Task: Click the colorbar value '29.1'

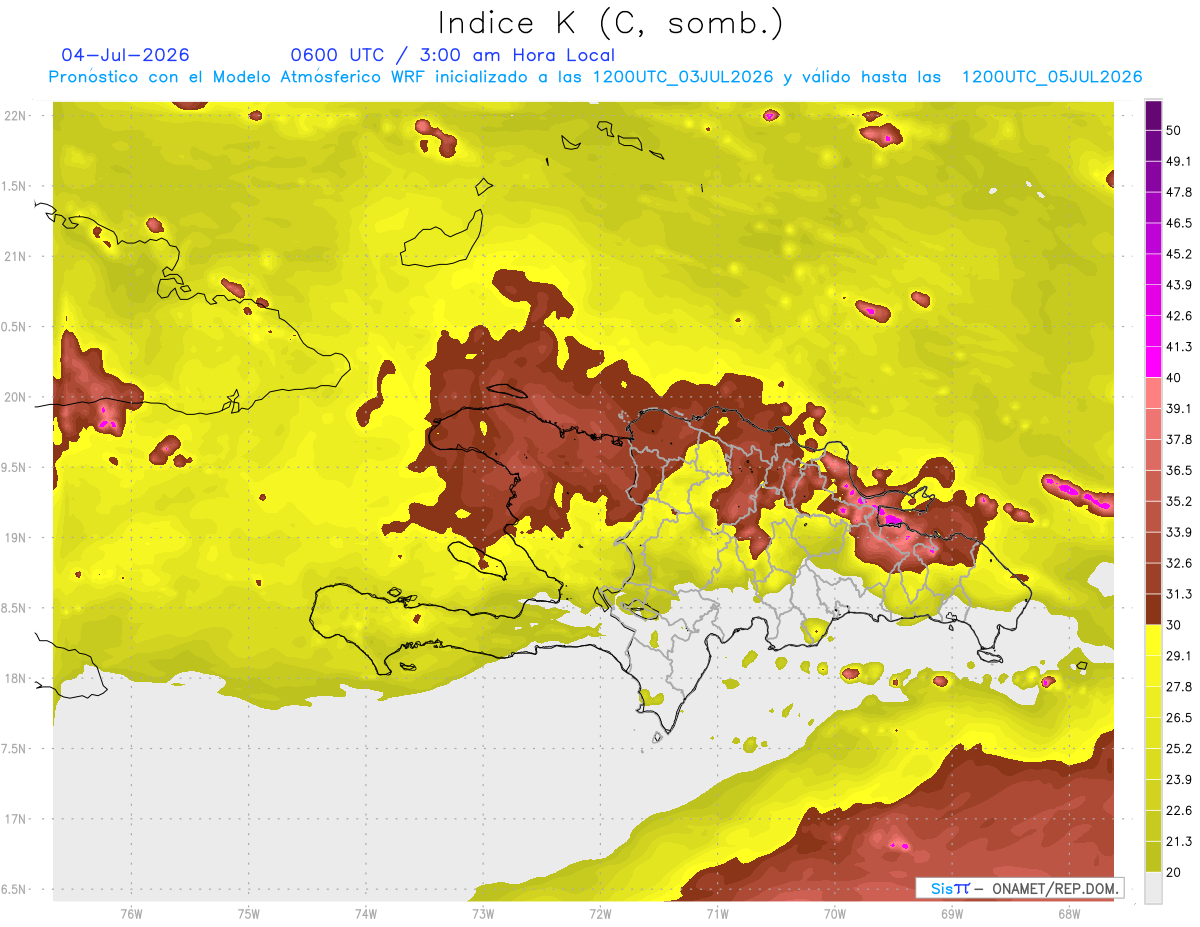Action: pyautogui.click(x=1179, y=656)
